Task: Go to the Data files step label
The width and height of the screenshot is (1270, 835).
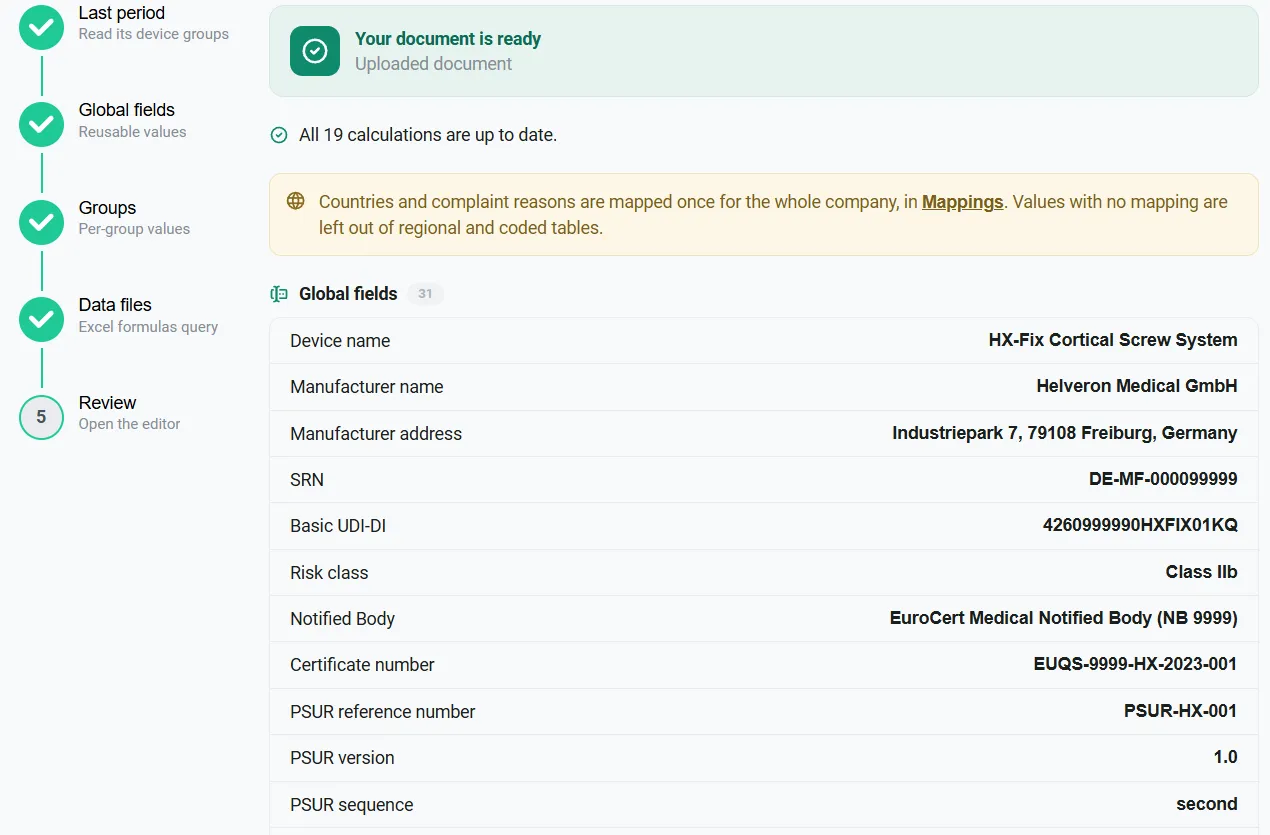Action: tap(115, 305)
